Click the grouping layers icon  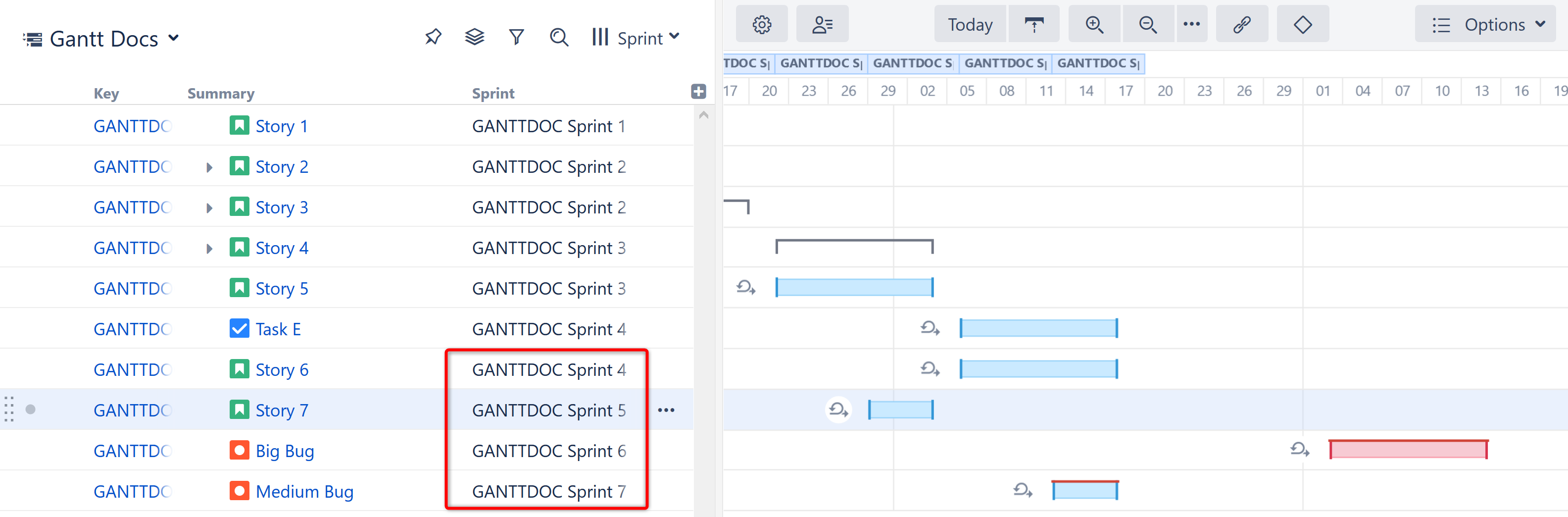click(474, 37)
